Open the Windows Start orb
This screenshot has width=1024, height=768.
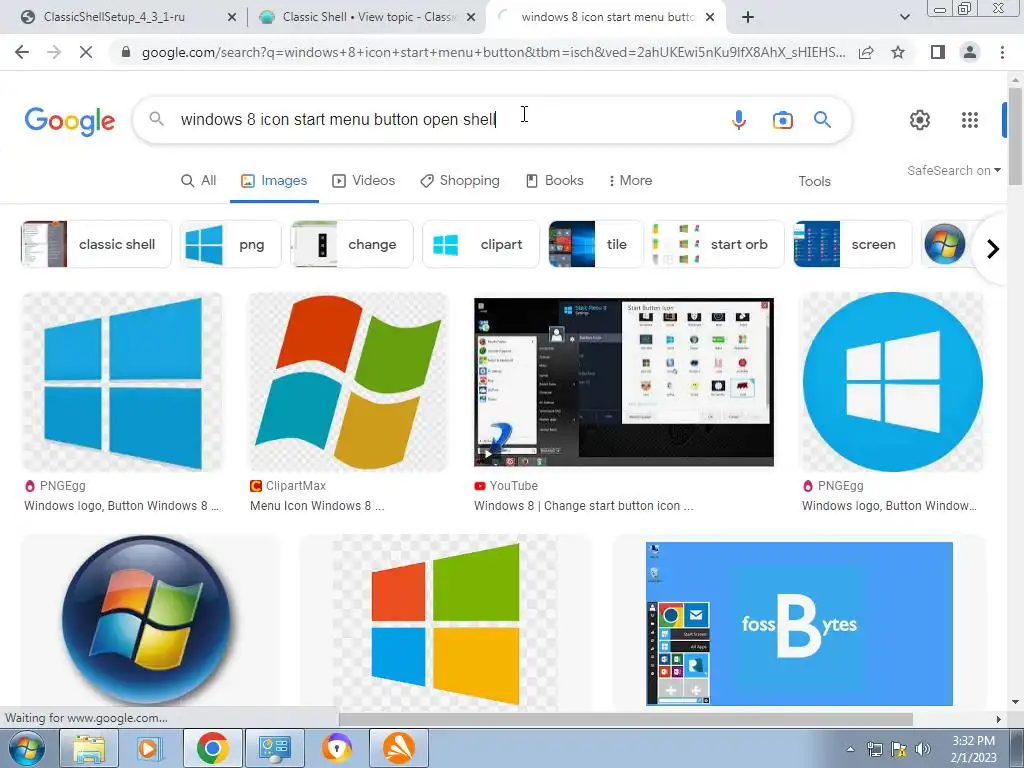(27, 748)
